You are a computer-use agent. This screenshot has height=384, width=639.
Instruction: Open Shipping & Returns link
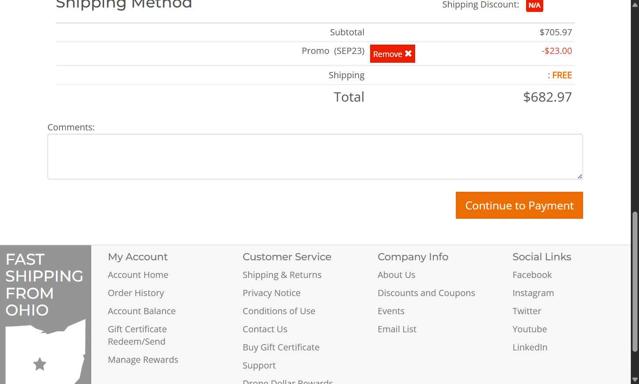tap(282, 275)
